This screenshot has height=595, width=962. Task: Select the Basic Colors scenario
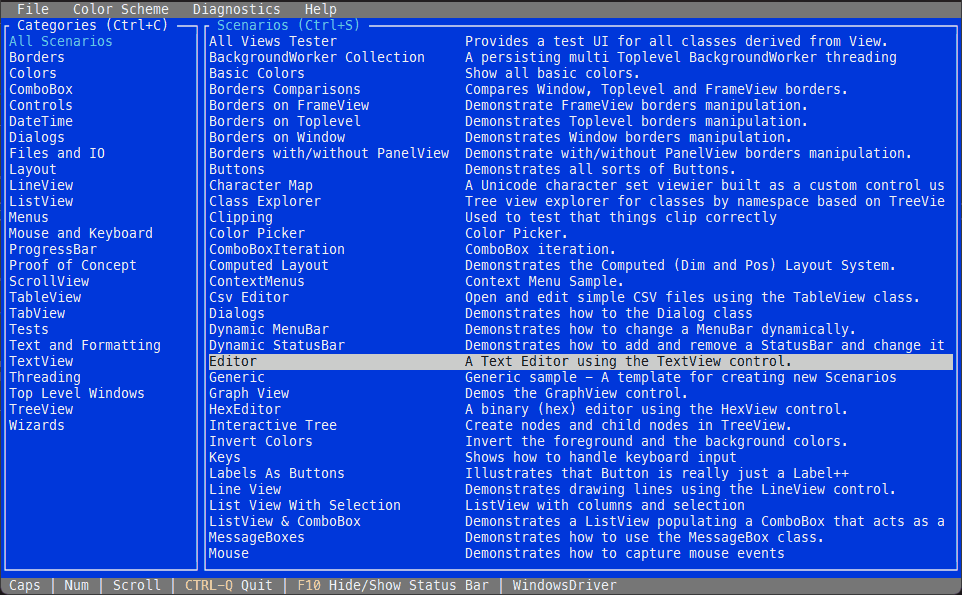pos(256,73)
